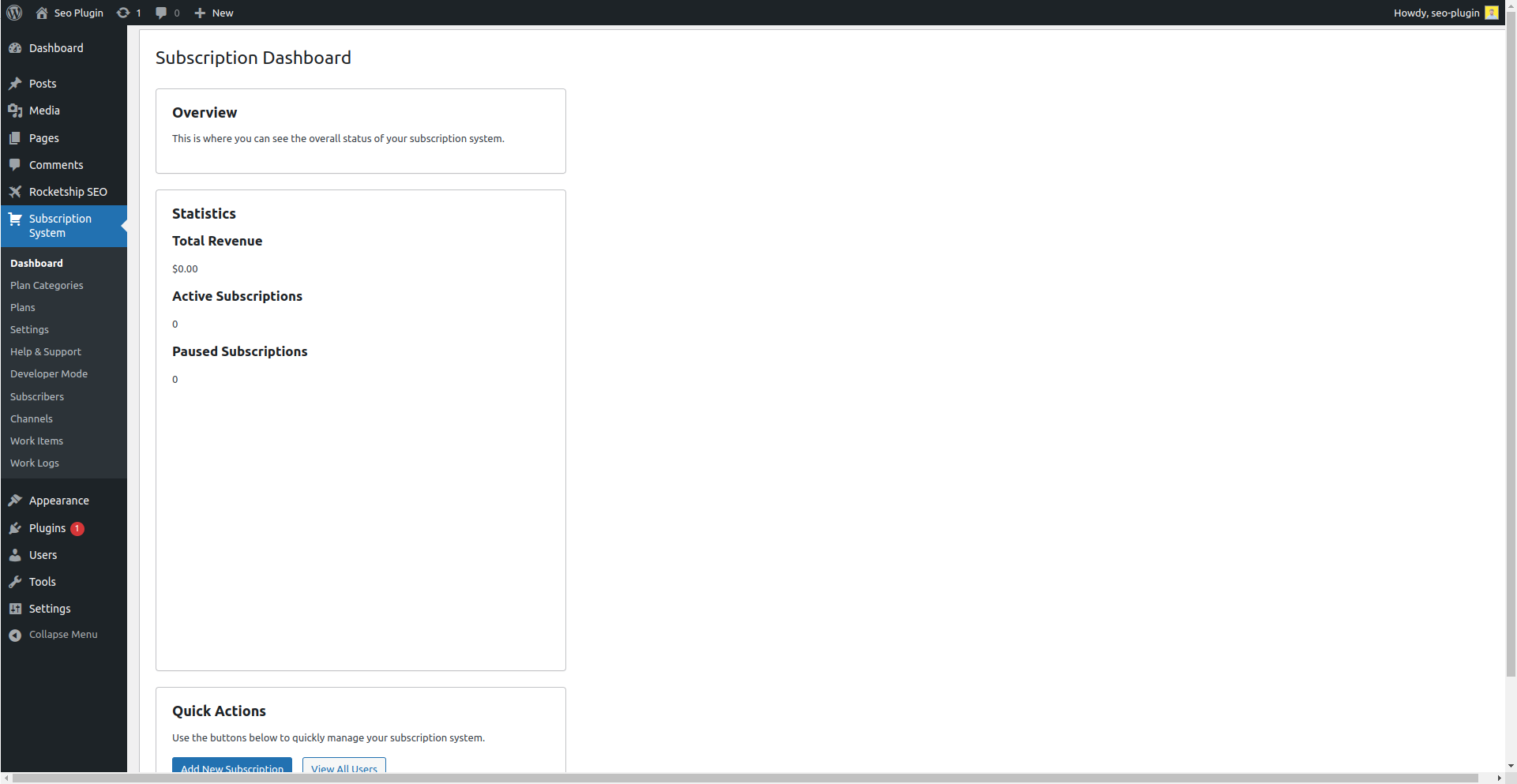The height and width of the screenshot is (784, 1517).
Task: Select the Subscription System cart icon
Action: 15,219
